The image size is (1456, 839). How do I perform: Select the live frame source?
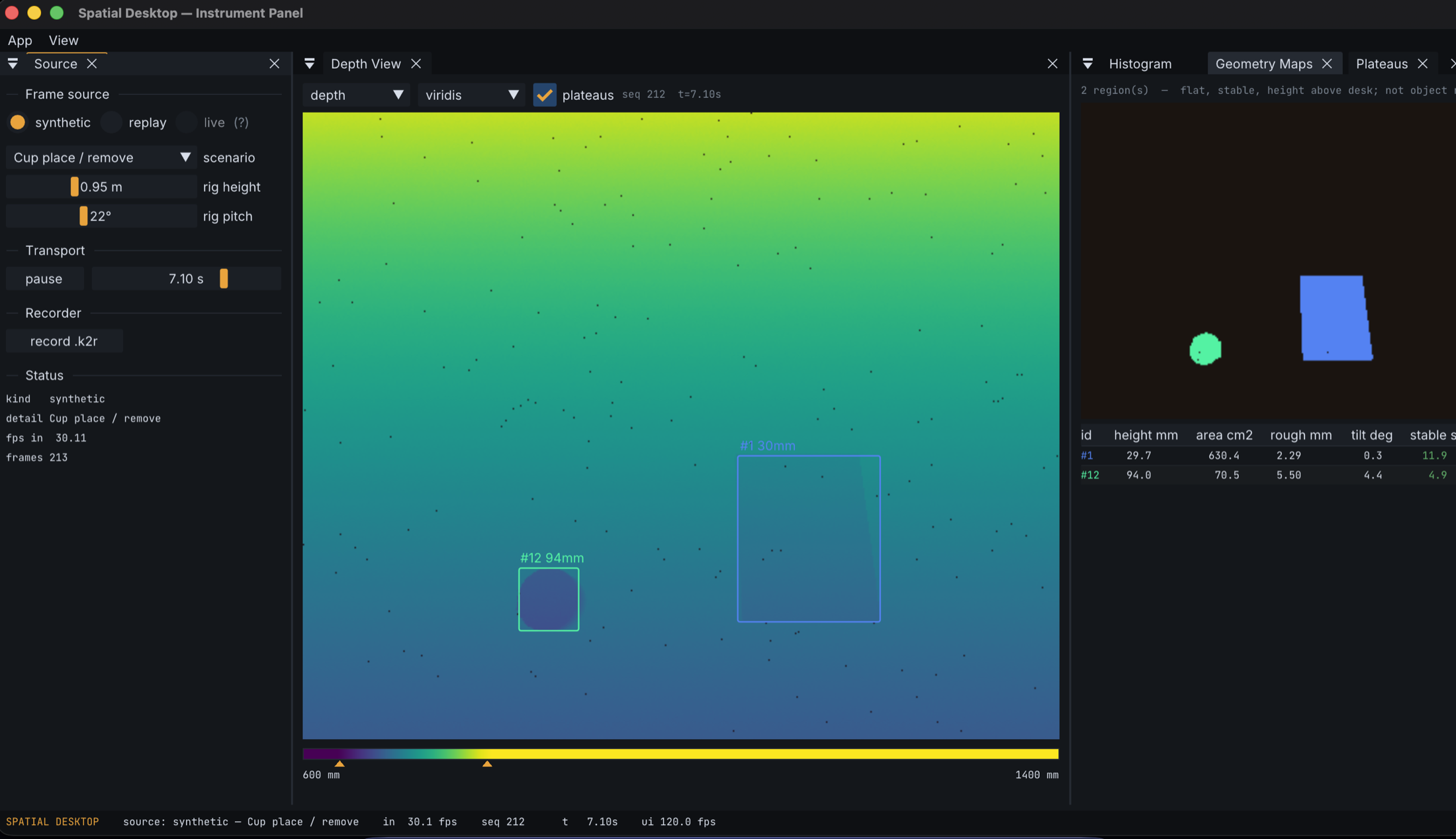[187, 123]
